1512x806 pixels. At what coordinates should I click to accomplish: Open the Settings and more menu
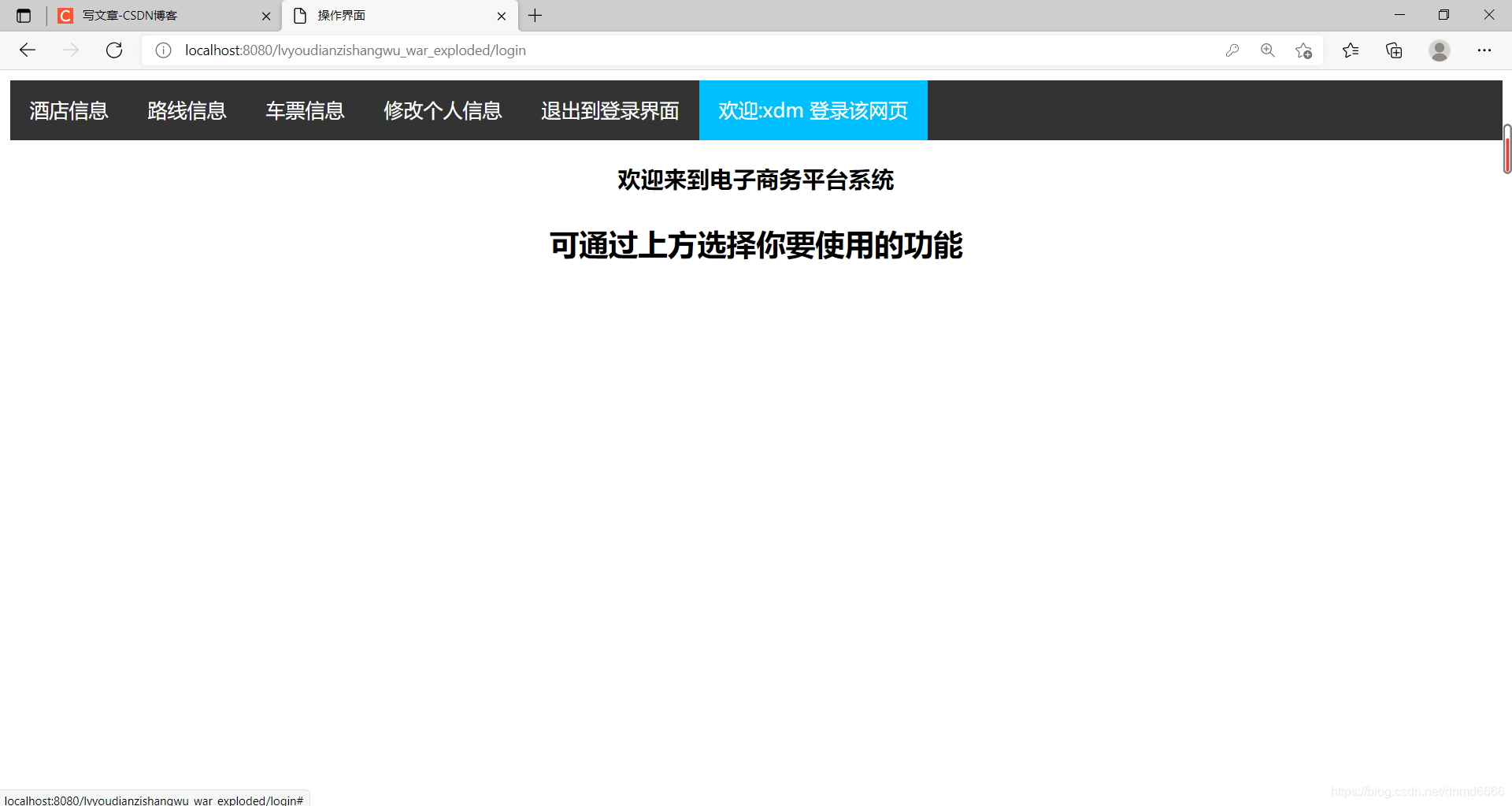click(1484, 50)
